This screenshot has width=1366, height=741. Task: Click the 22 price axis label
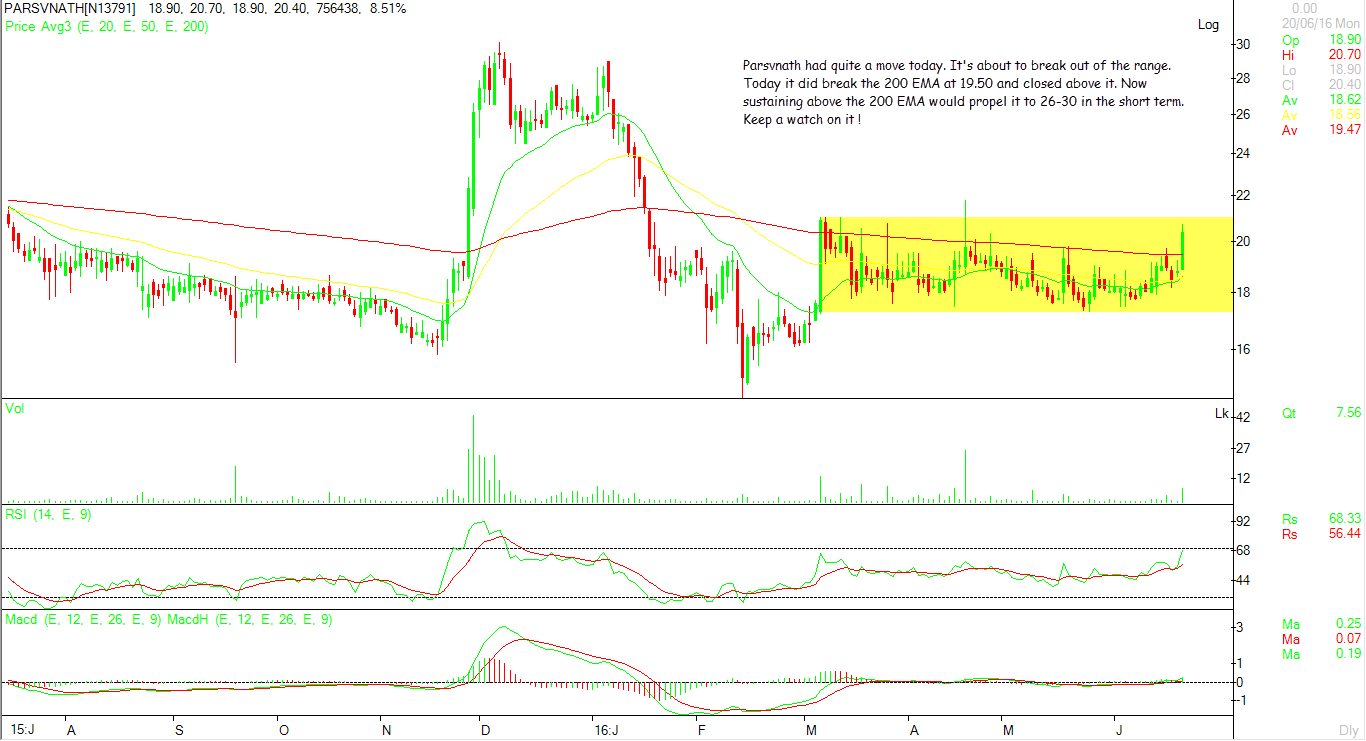tap(1243, 195)
